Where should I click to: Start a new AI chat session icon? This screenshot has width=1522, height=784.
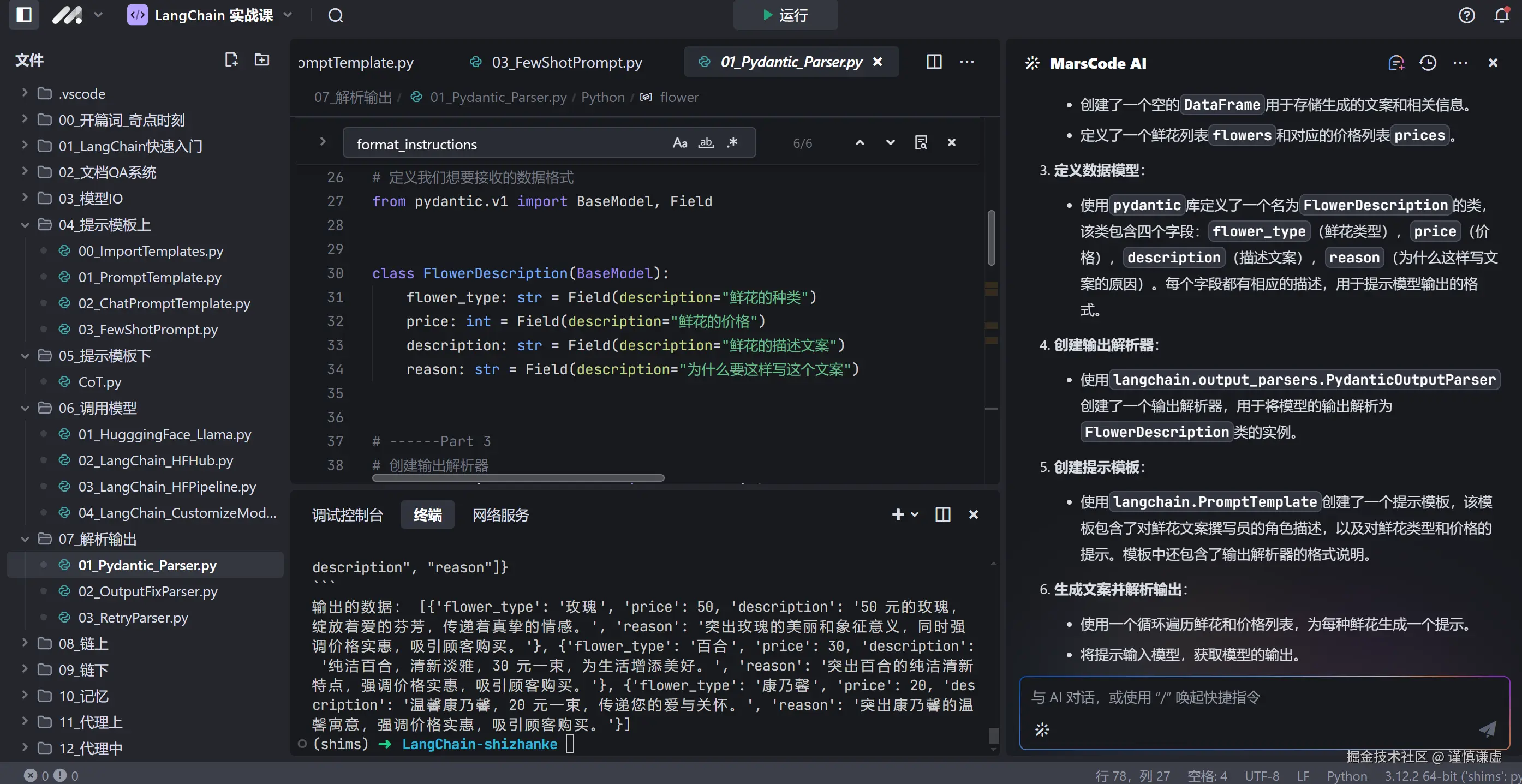pos(1395,63)
